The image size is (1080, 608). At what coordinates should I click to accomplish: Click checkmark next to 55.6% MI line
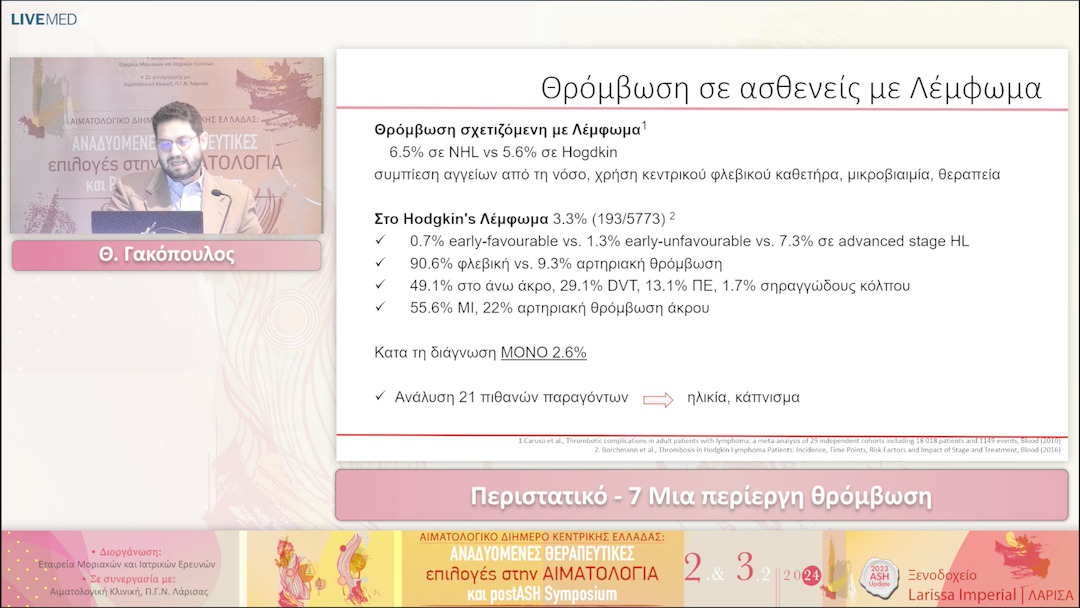(x=380, y=308)
